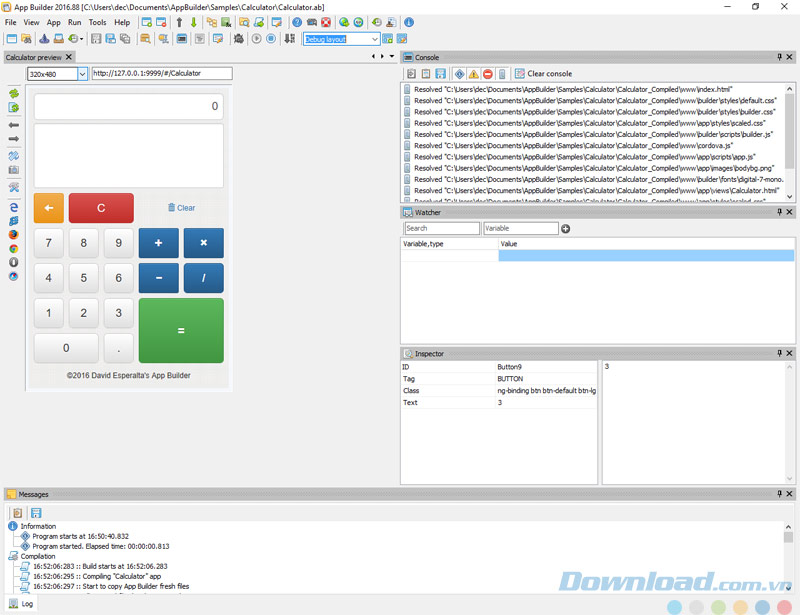Open preview in Firefox browser
The height and width of the screenshot is (615, 800).
pyautogui.click(x=14, y=234)
